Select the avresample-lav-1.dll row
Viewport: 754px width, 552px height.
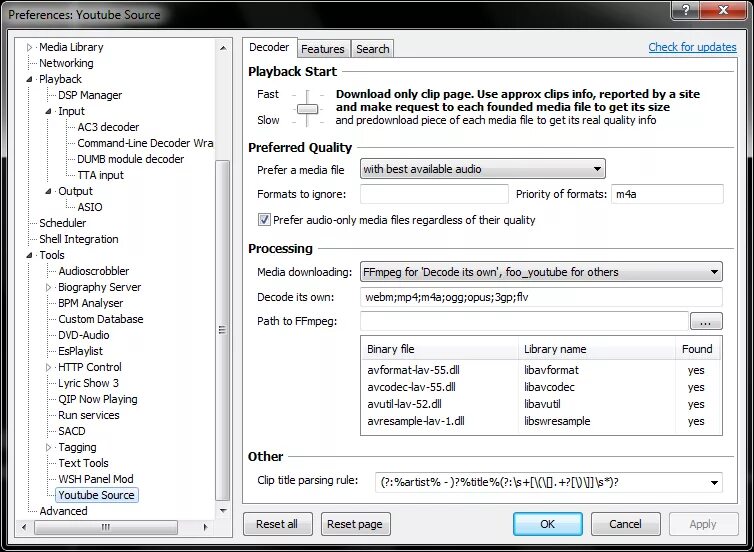click(x=541, y=421)
